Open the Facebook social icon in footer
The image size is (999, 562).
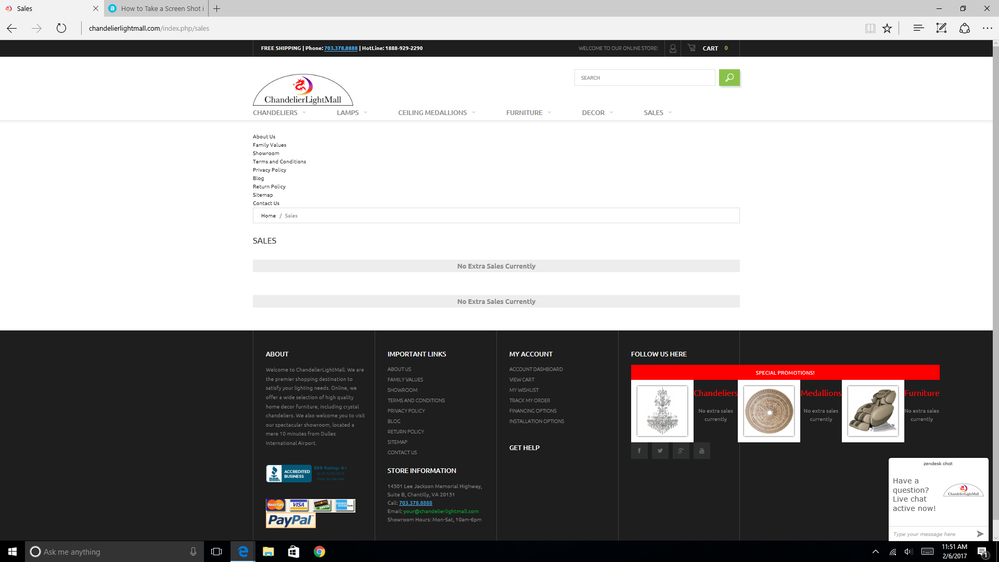click(x=639, y=451)
